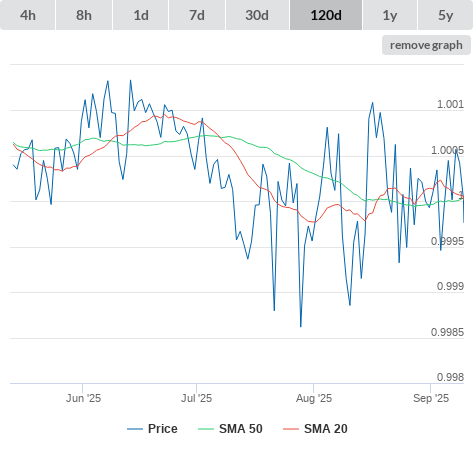Click the 0.9985 y-axis label
This screenshot has height=455, width=474.
coord(447,332)
